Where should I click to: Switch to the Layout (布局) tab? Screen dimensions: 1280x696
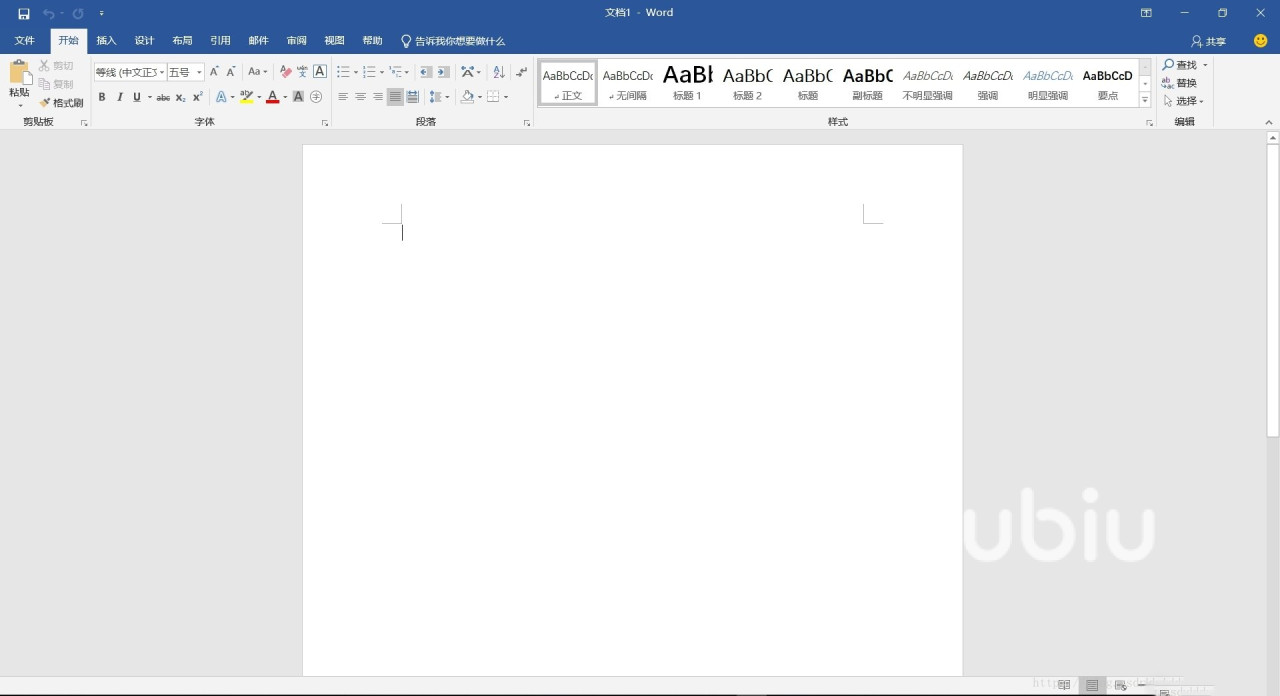182,41
